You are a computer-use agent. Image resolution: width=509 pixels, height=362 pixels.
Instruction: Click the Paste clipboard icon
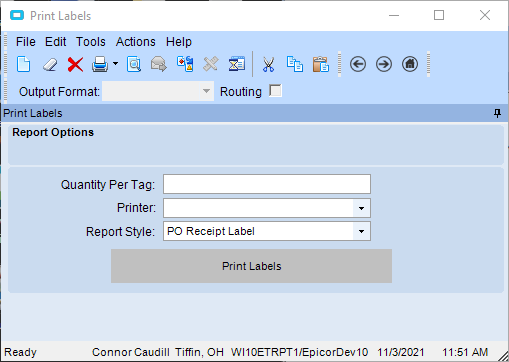point(321,64)
